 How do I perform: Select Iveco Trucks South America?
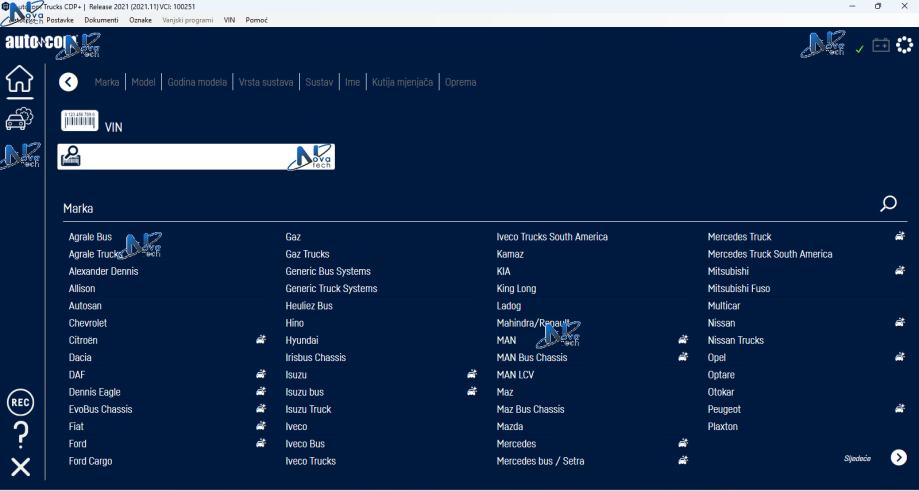tap(552, 237)
